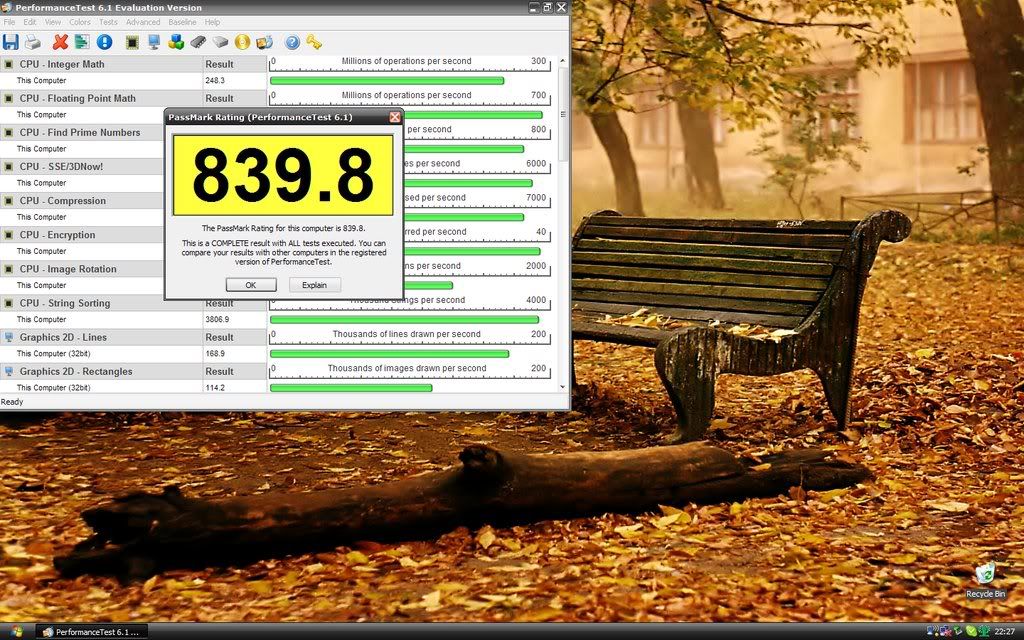Open the Edit menu

(x=30, y=22)
